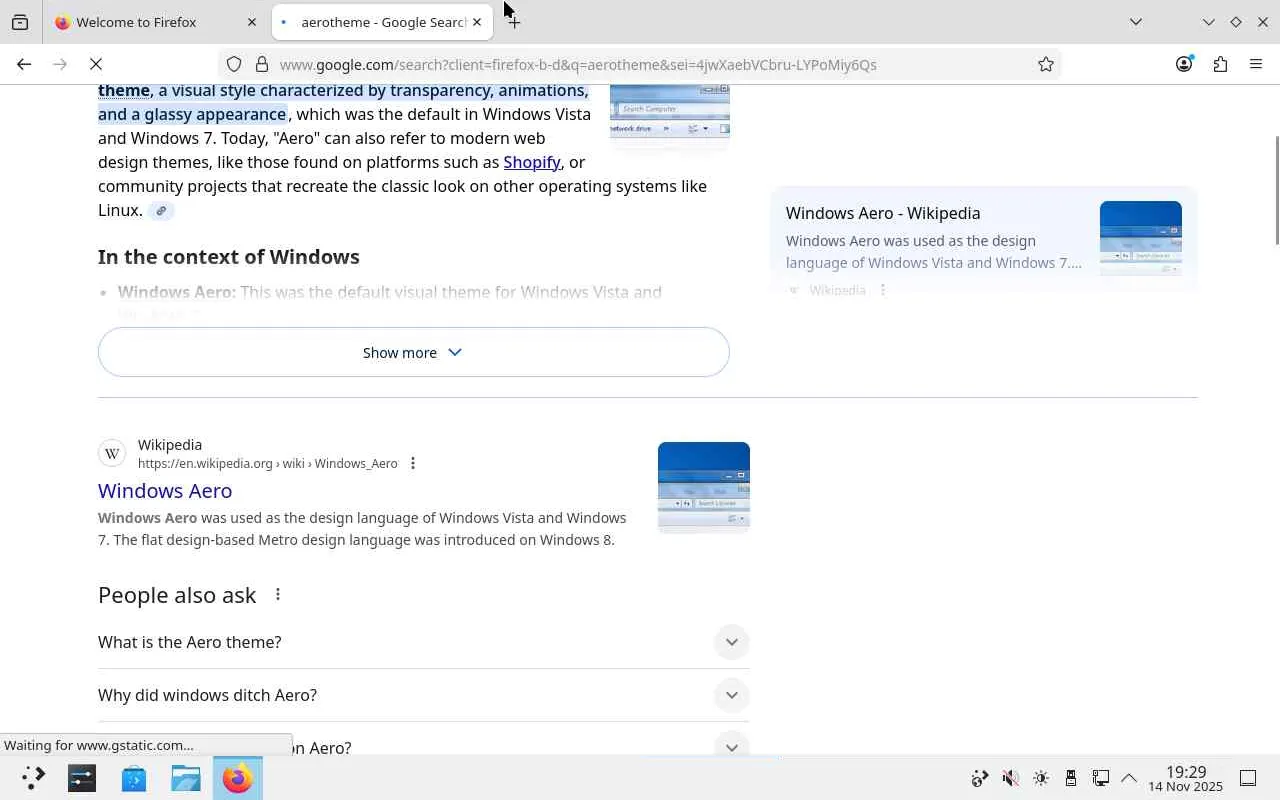Open the Firefox account icon
Viewport: 1280px width, 800px height.
(1184, 64)
